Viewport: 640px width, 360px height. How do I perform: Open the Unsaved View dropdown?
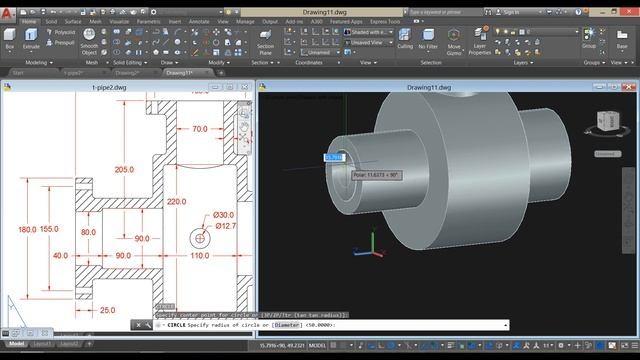click(x=369, y=42)
